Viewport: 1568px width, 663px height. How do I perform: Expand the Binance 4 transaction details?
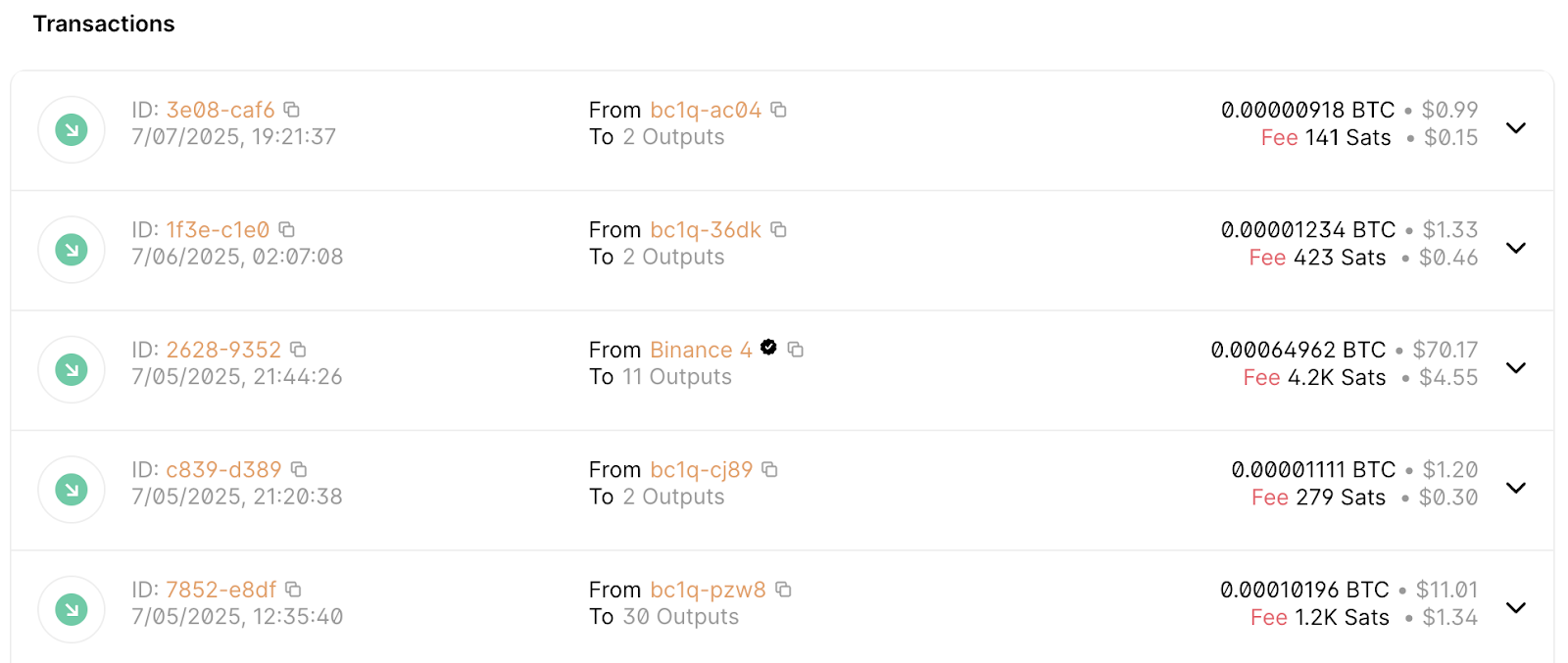coord(1516,368)
